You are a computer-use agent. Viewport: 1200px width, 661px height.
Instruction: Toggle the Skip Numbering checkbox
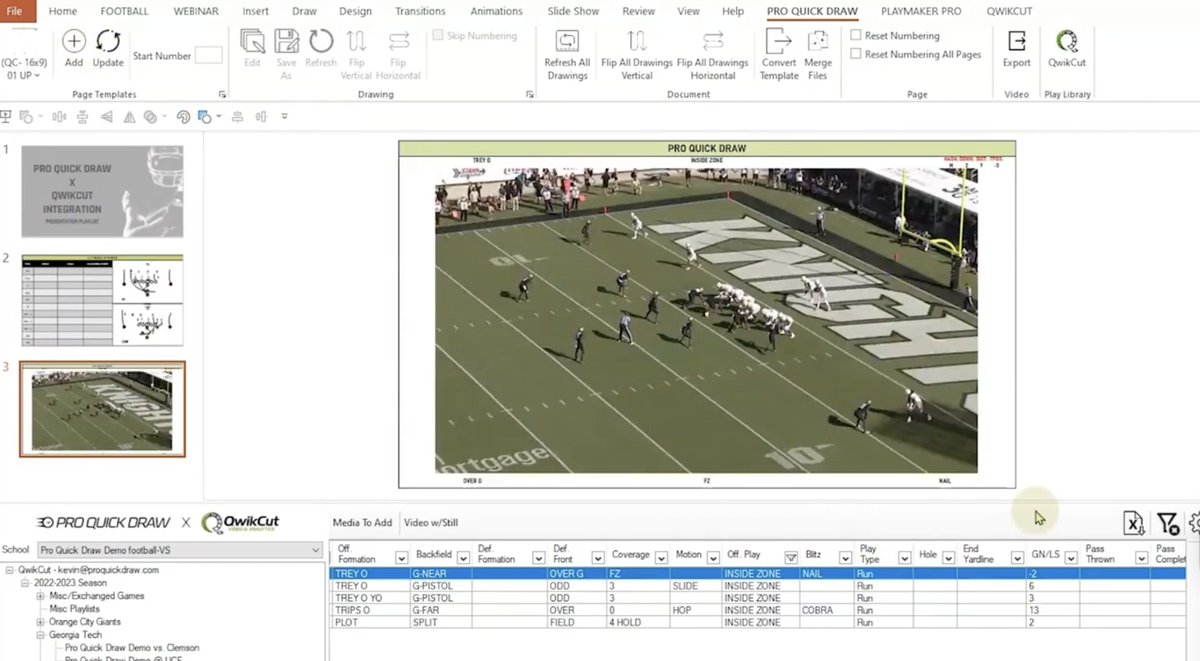coord(438,36)
